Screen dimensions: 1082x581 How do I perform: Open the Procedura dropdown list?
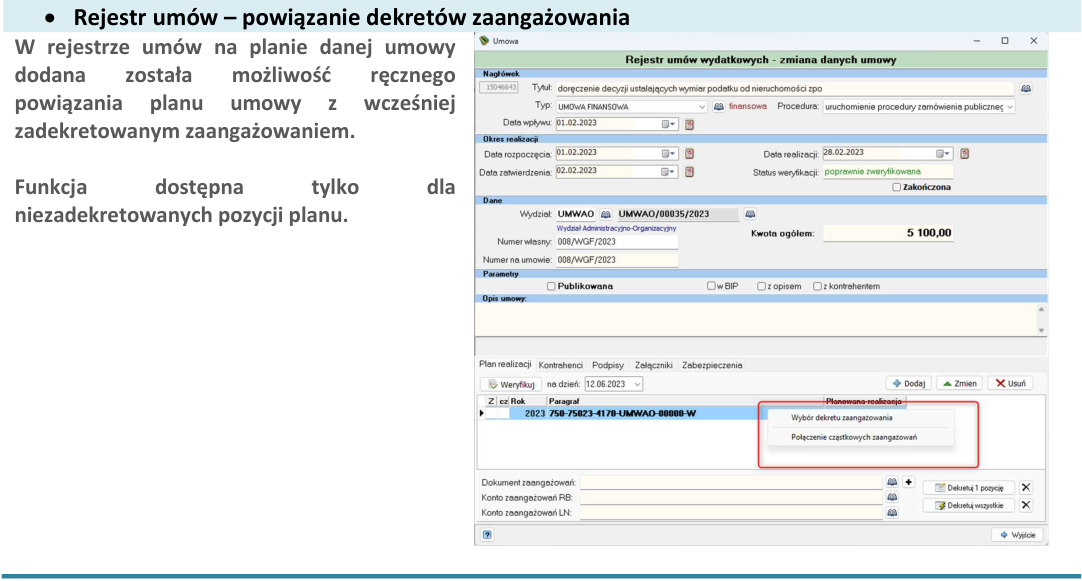point(1010,107)
